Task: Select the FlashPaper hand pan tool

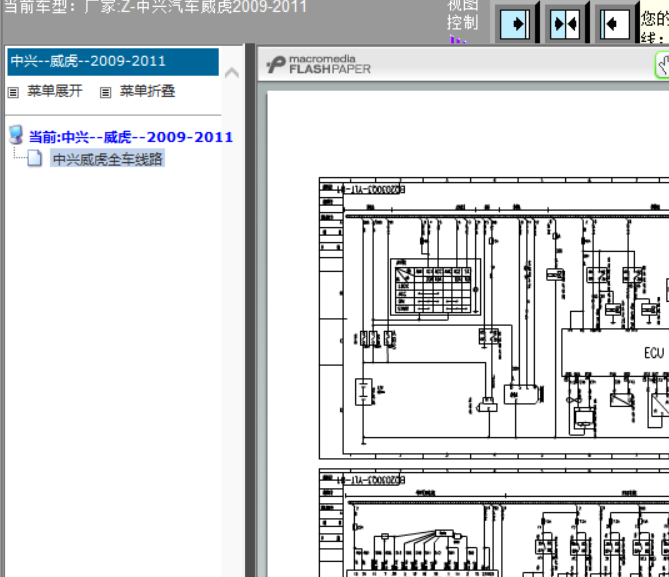Action: coord(663,65)
